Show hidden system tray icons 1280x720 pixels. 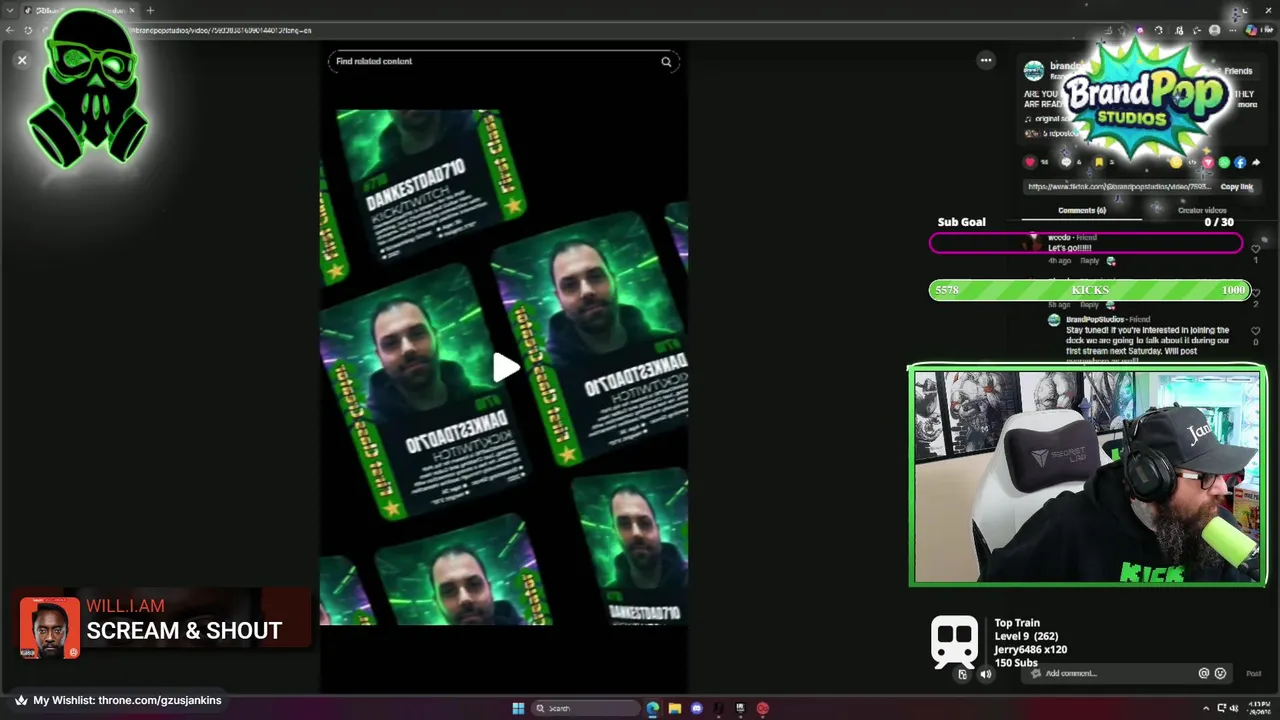tap(1206, 708)
